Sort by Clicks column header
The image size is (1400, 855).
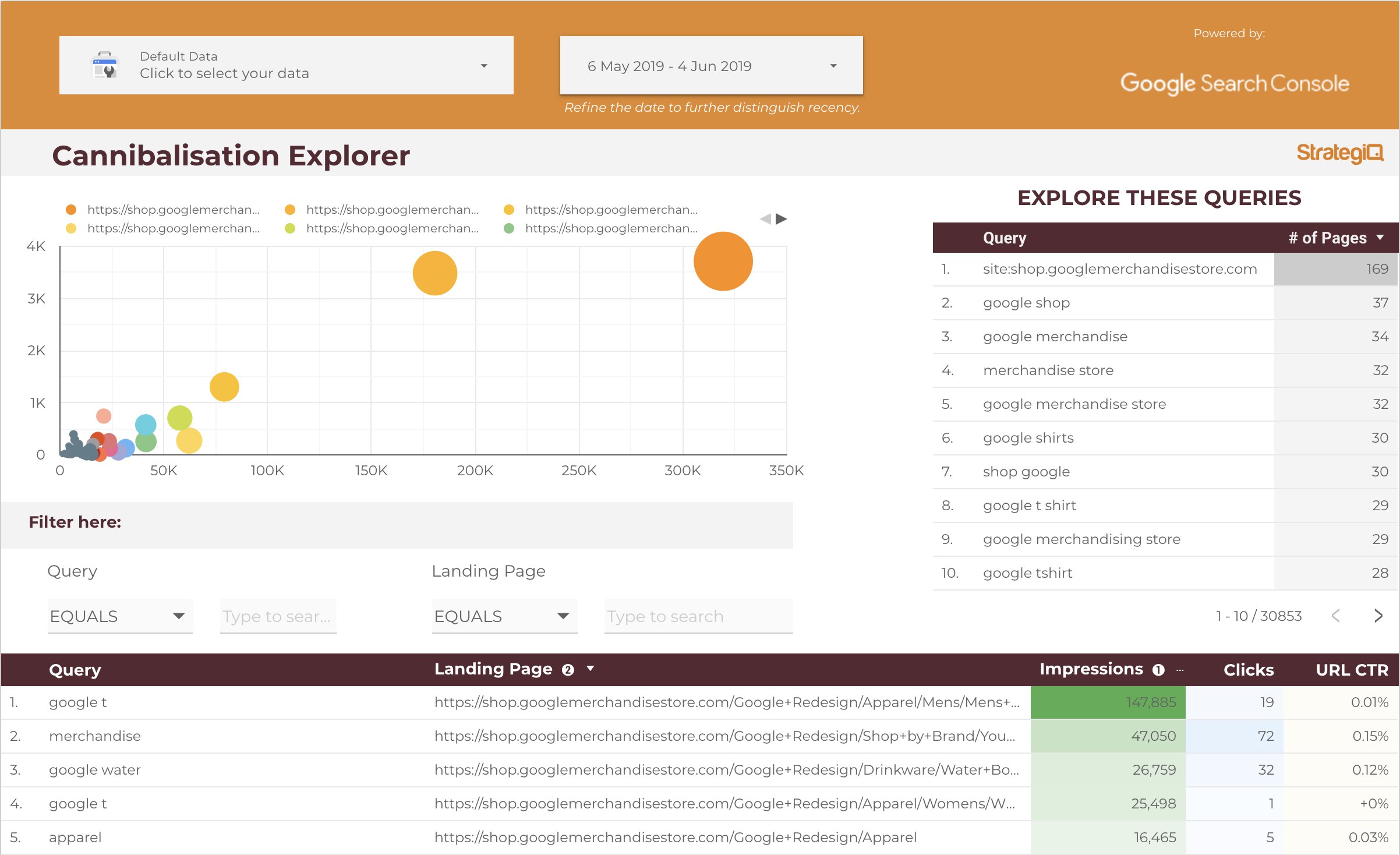click(x=1248, y=670)
